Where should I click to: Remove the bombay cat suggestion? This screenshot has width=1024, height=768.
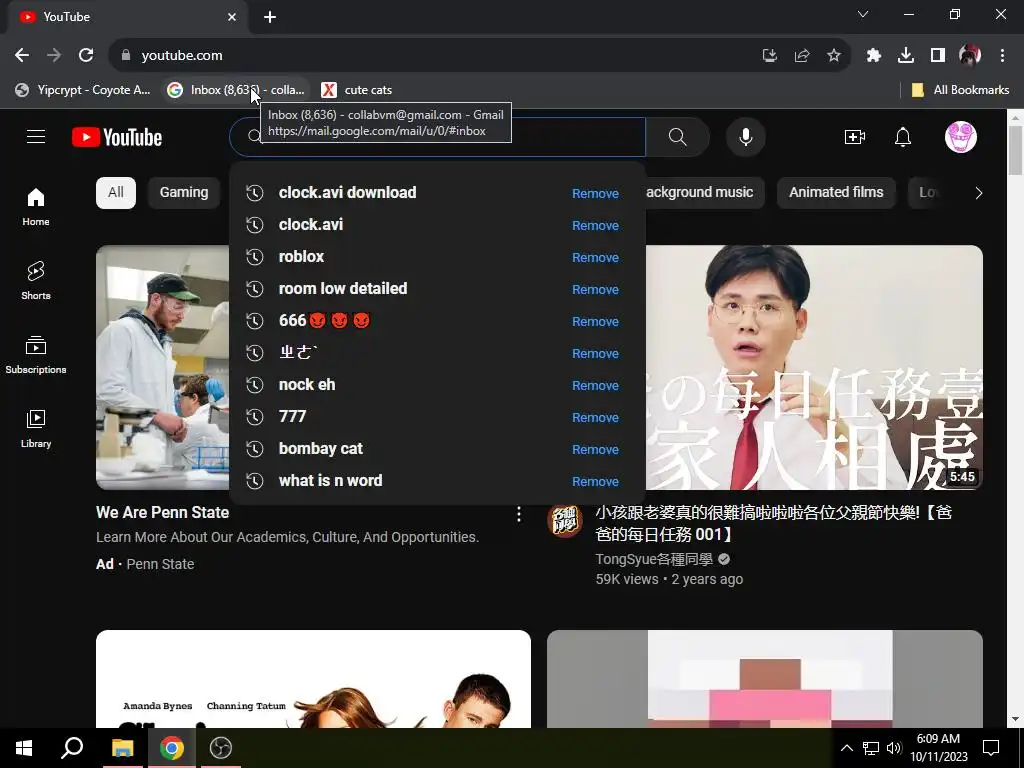pos(595,449)
